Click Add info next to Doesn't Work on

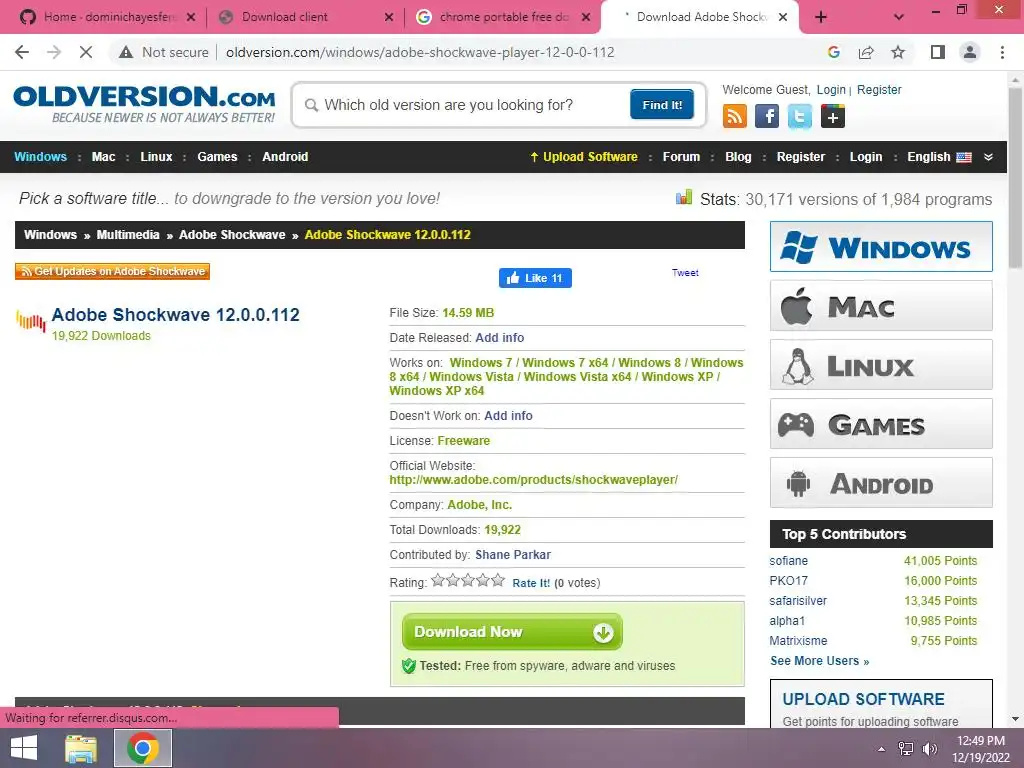(x=508, y=416)
